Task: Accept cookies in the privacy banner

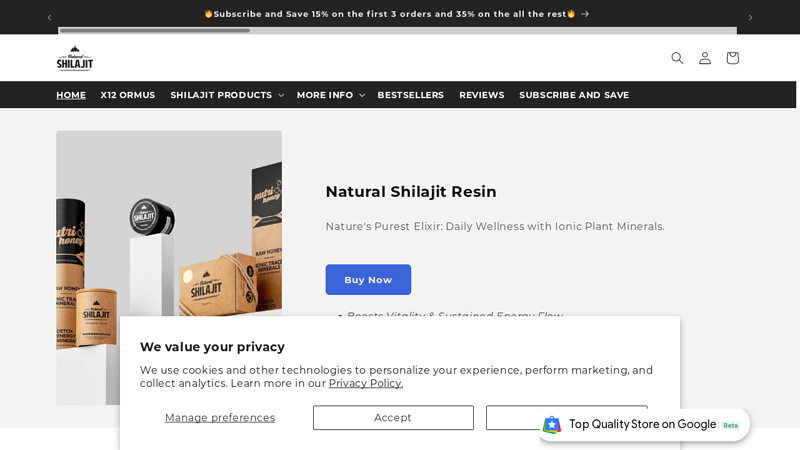Action: (x=393, y=418)
